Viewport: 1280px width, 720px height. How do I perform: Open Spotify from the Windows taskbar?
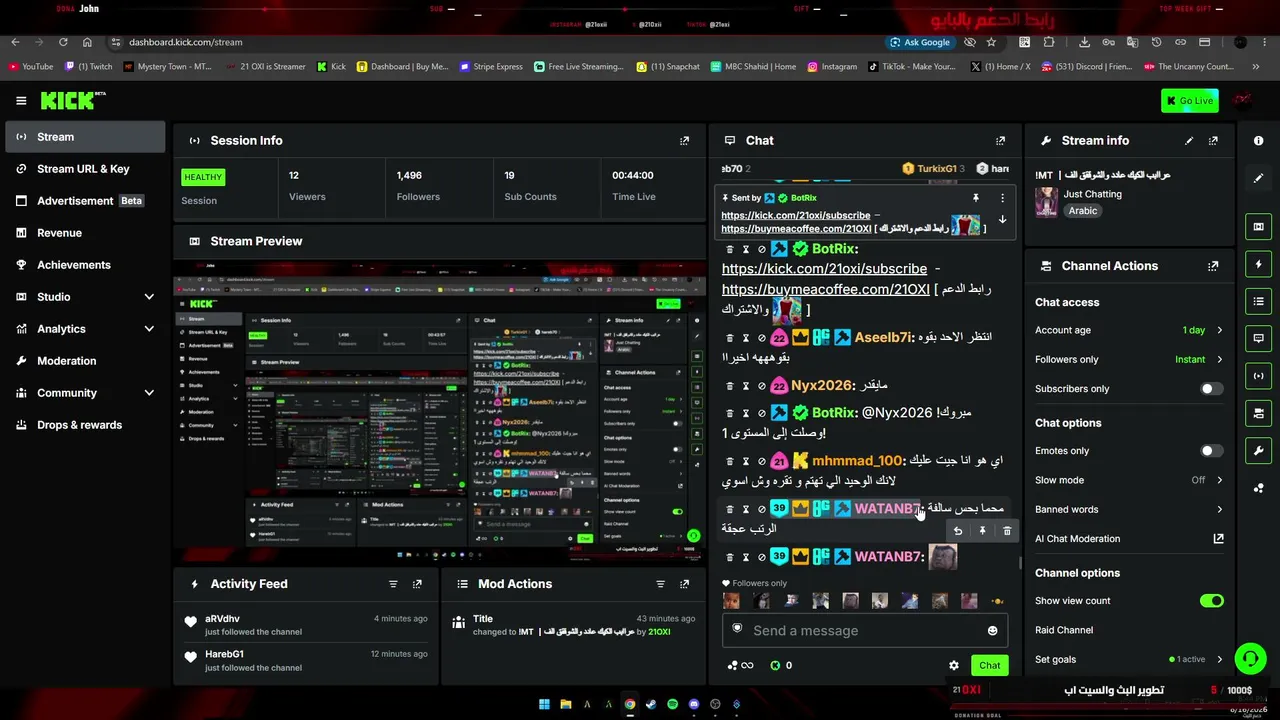pos(672,704)
